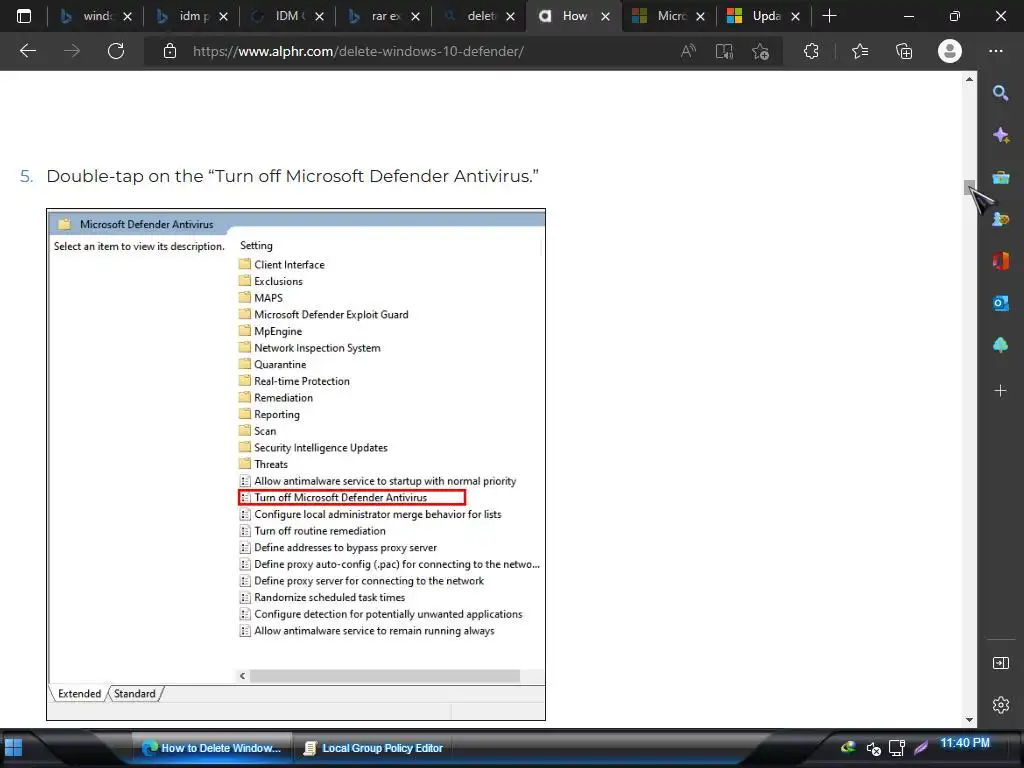This screenshot has height=768, width=1024.
Task: Activate "How to Delete Window..." taskbar button
Action: pyautogui.click(x=212, y=748)
